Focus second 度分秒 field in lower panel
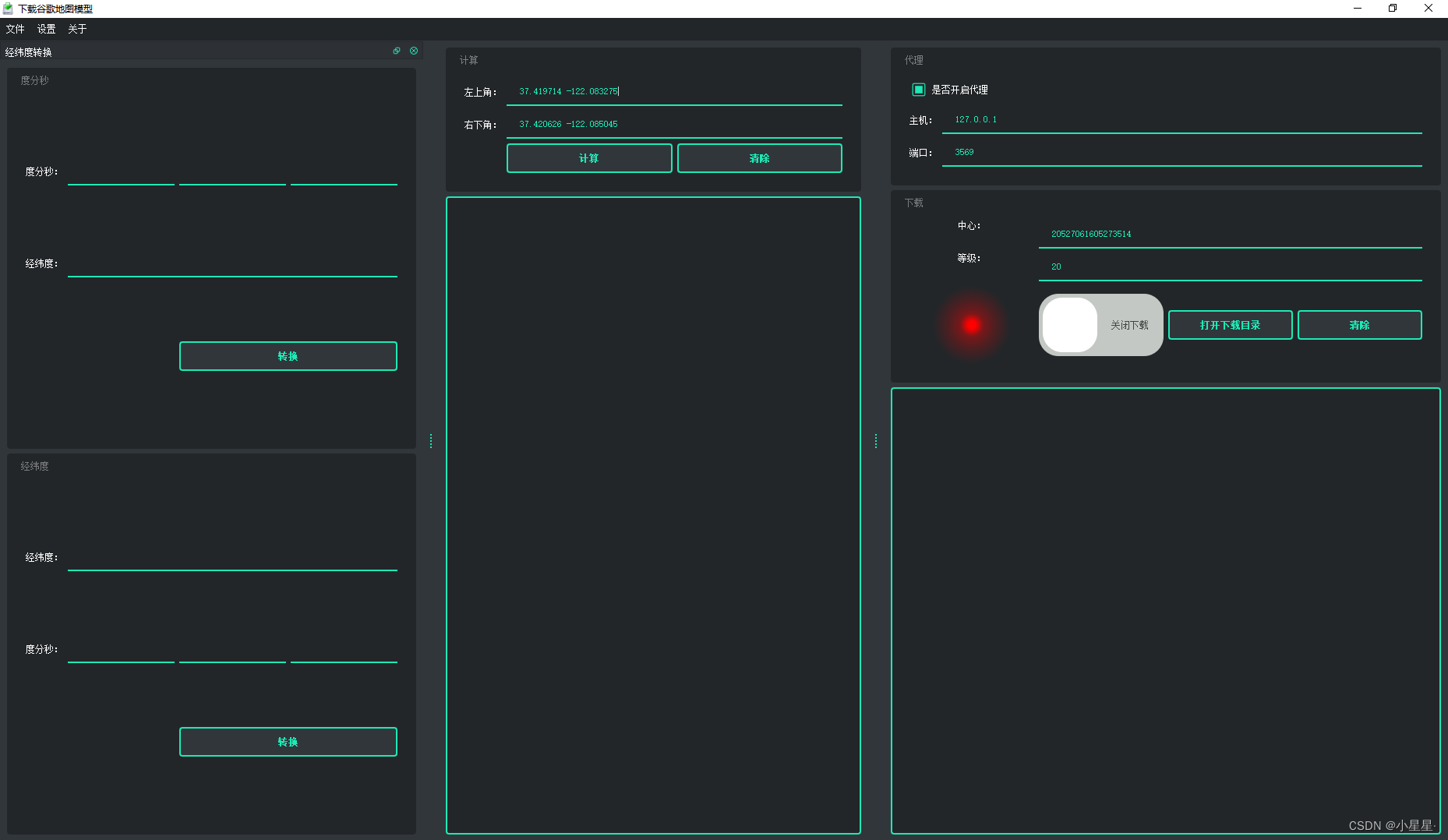The width and height of the screenshot is (1448, 840). coord(232,650)
